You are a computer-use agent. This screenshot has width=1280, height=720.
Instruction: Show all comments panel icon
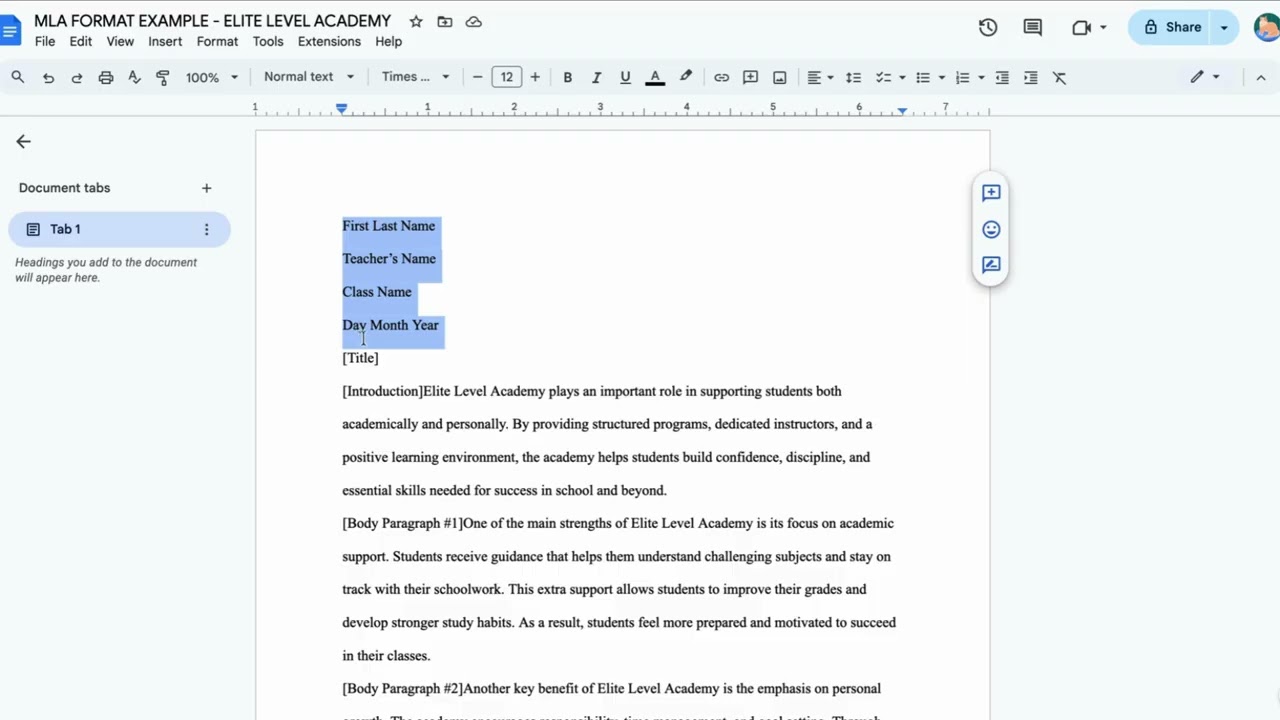[1033, 27]
